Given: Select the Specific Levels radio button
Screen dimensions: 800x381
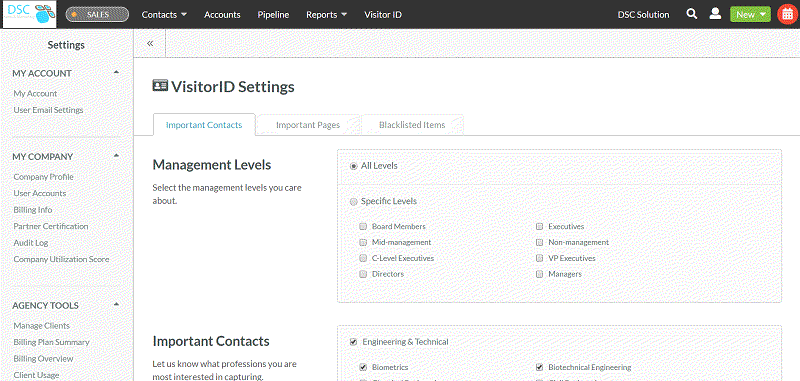Looking at the screenshot, I should pyautogui.click(x=353, y=201).
